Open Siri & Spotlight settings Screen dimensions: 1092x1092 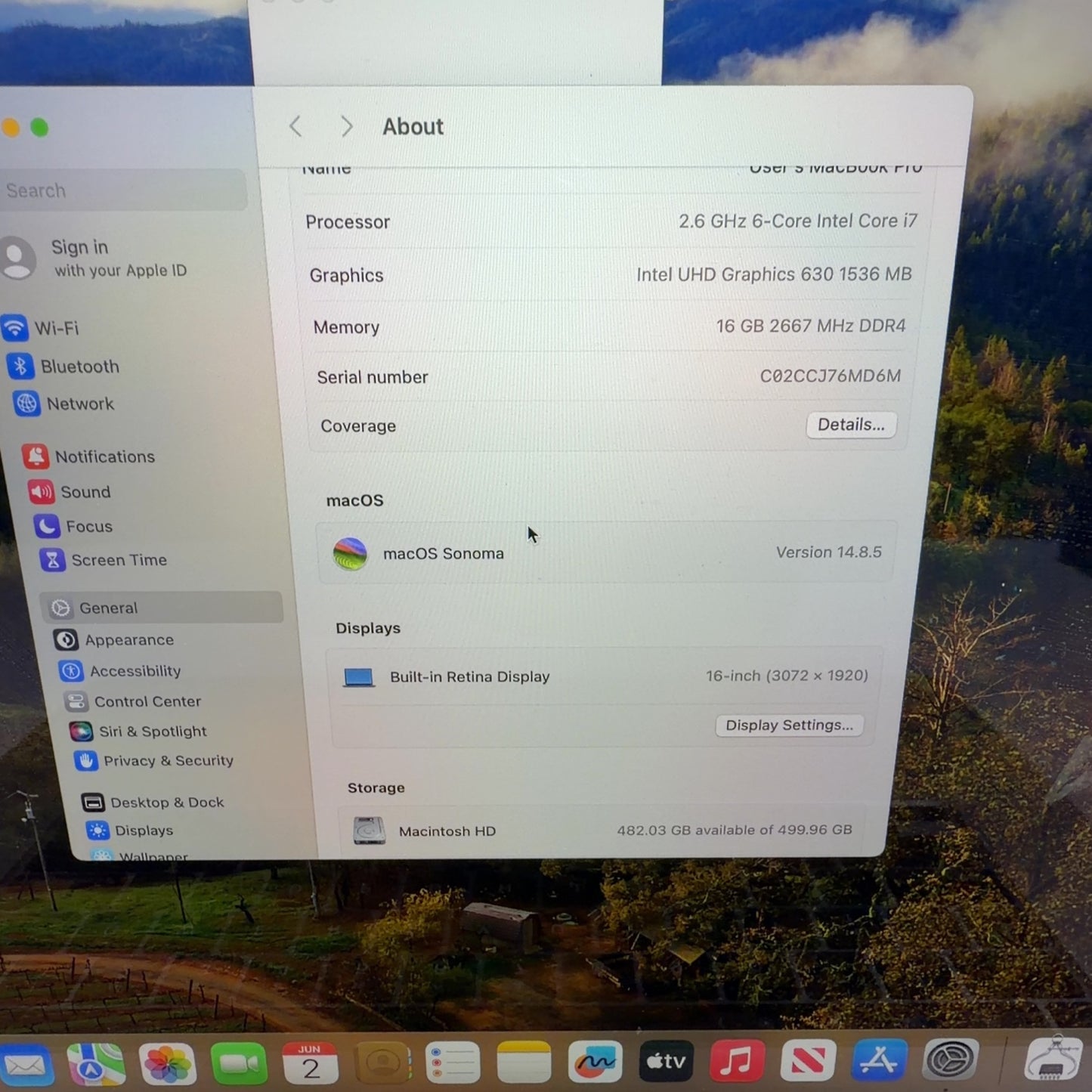click(x=138, y=731)
